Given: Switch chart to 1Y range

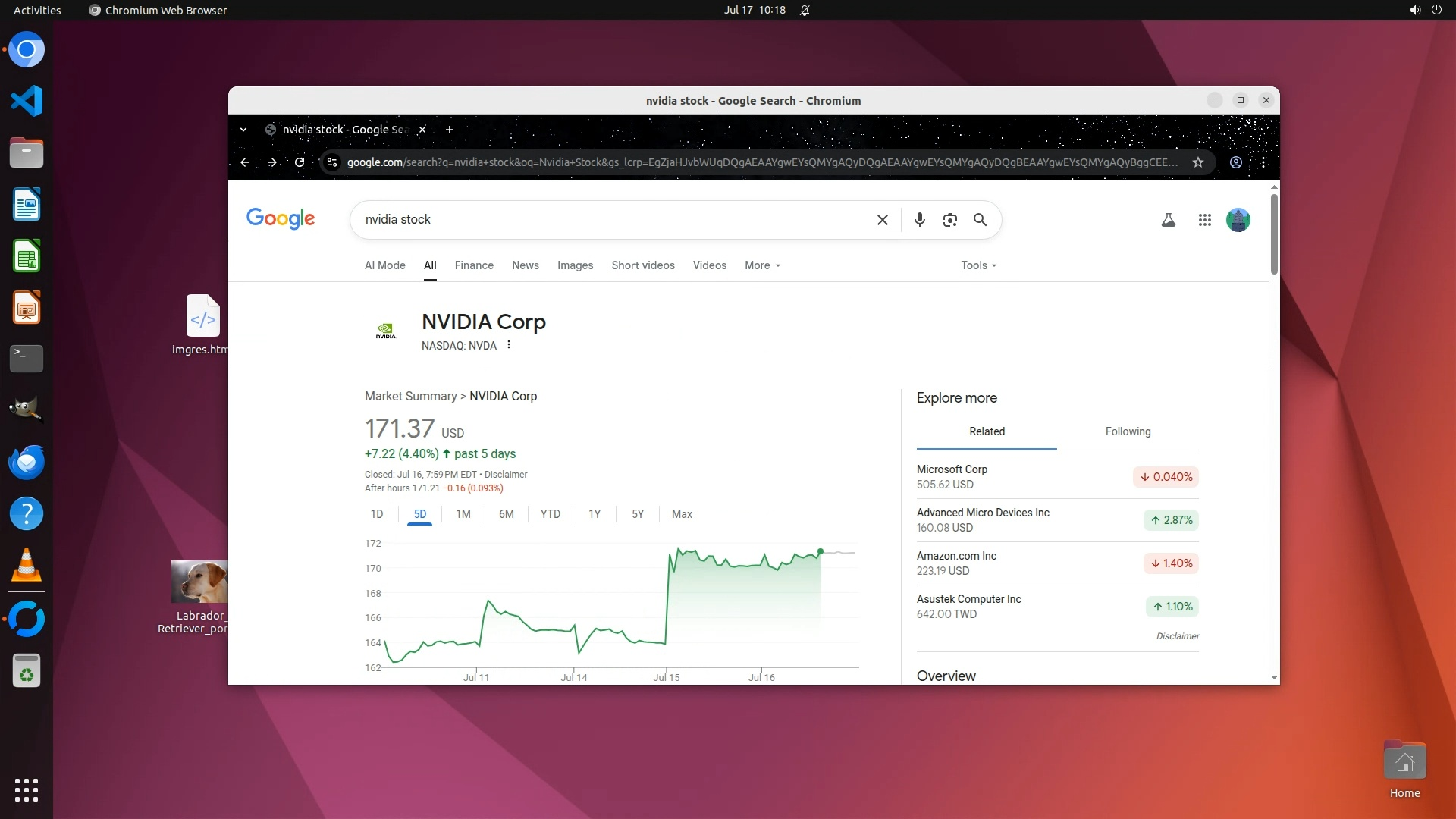Looking at the screenshot, I should 594,514.
